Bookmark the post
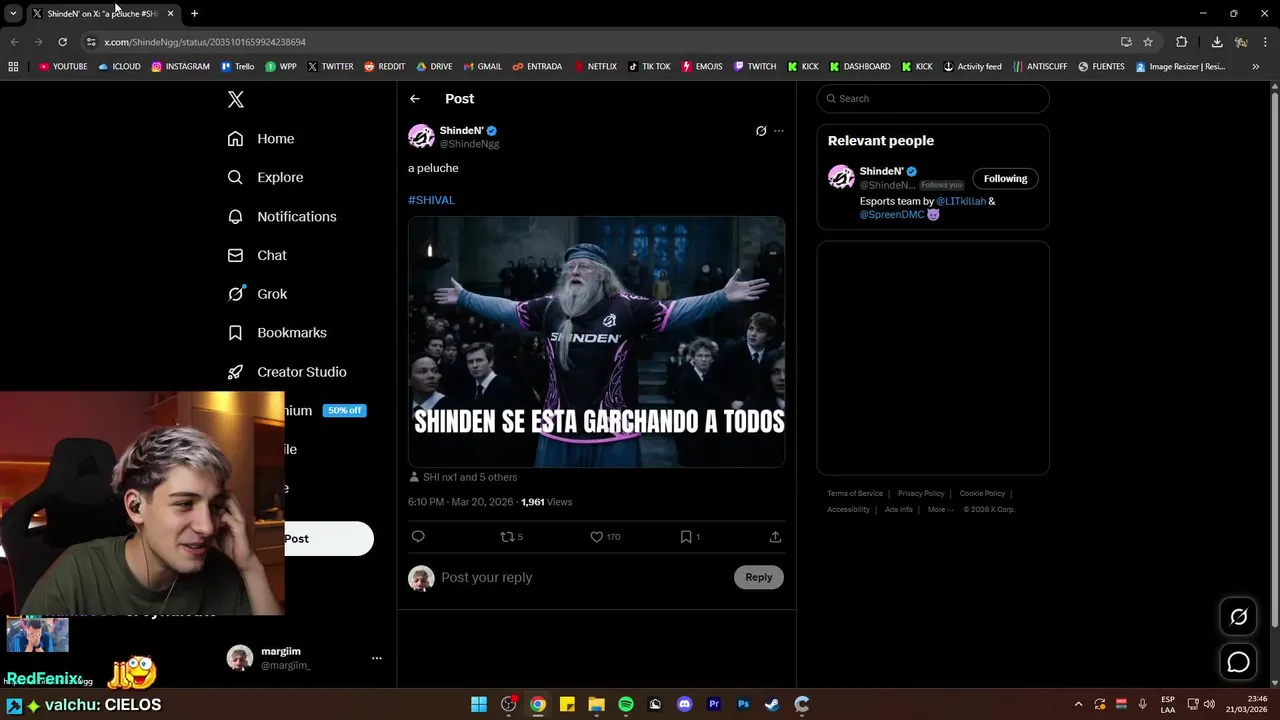This screenshot has height=720, width=1280. [x=689, y=537]
